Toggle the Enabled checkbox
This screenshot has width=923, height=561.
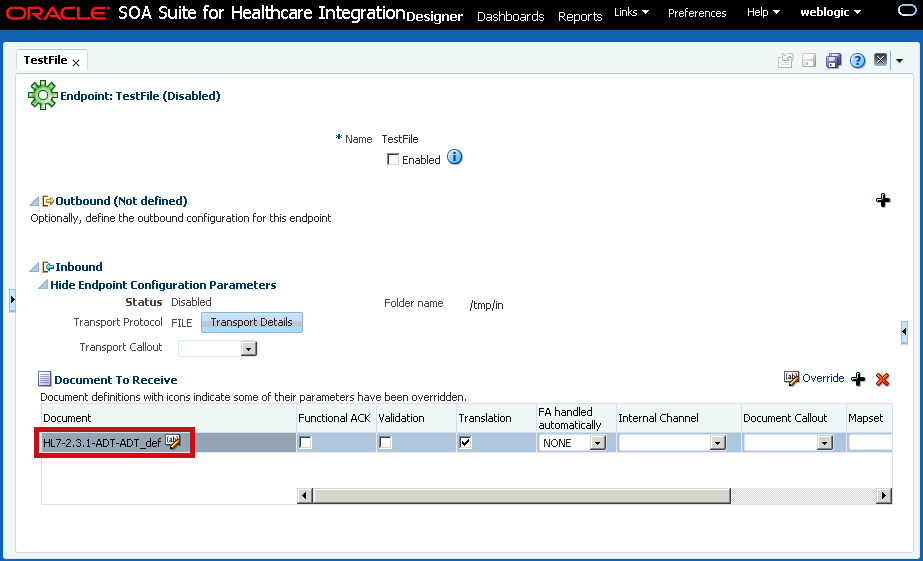393,160
